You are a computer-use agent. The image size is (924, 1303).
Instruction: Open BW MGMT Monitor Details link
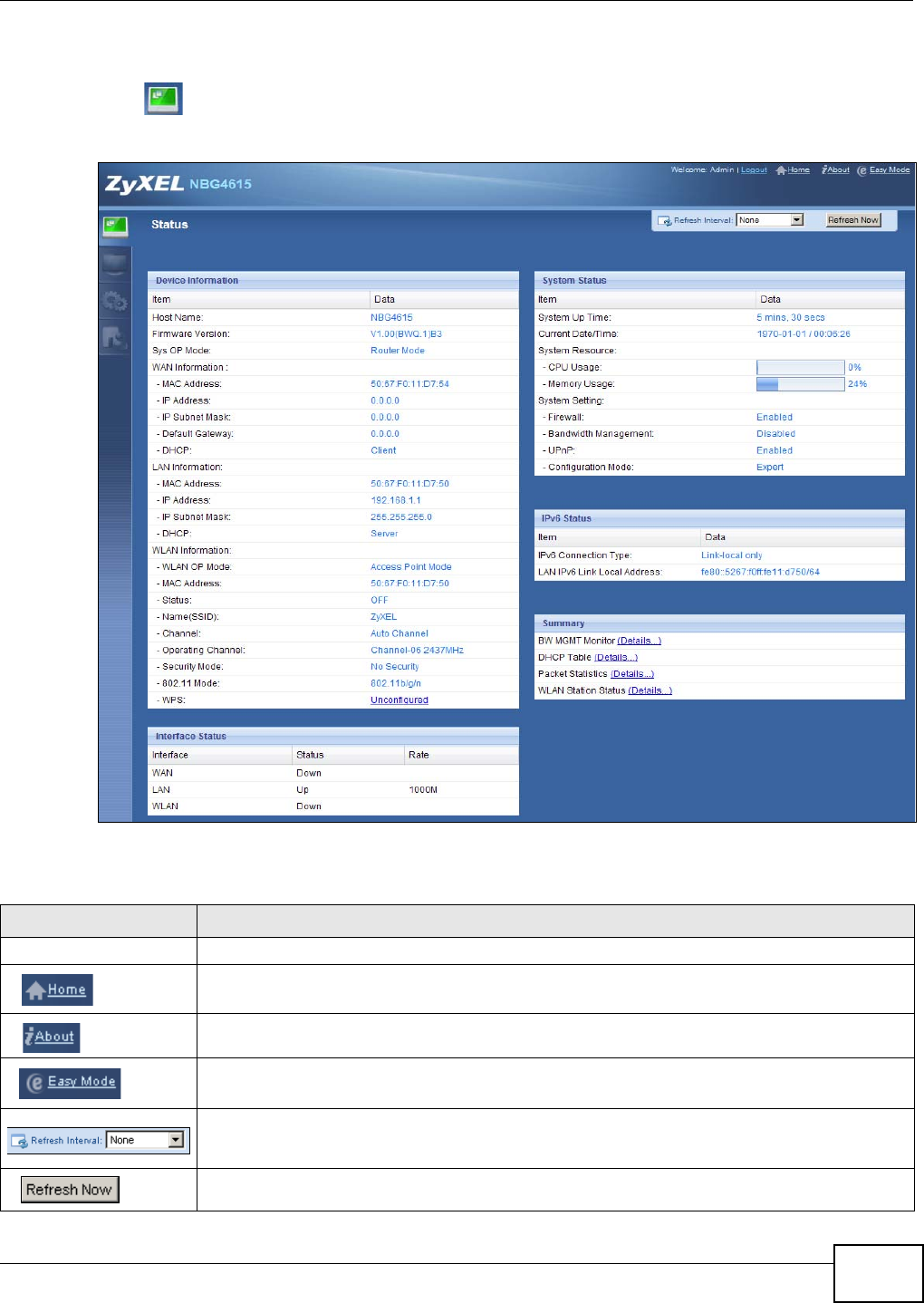tap(639, 641)
